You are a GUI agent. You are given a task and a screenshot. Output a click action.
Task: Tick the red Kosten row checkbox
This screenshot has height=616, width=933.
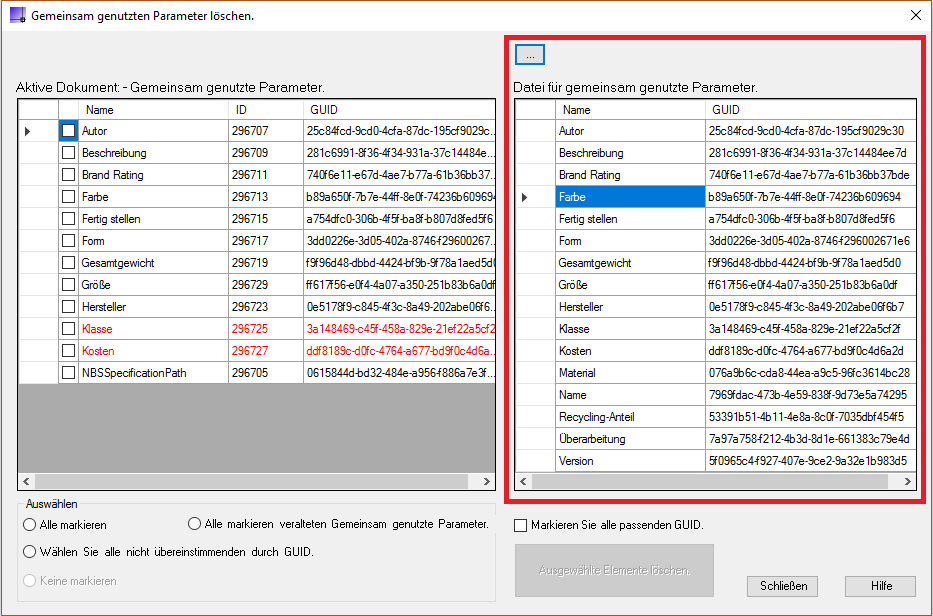(x=68, y=351)
